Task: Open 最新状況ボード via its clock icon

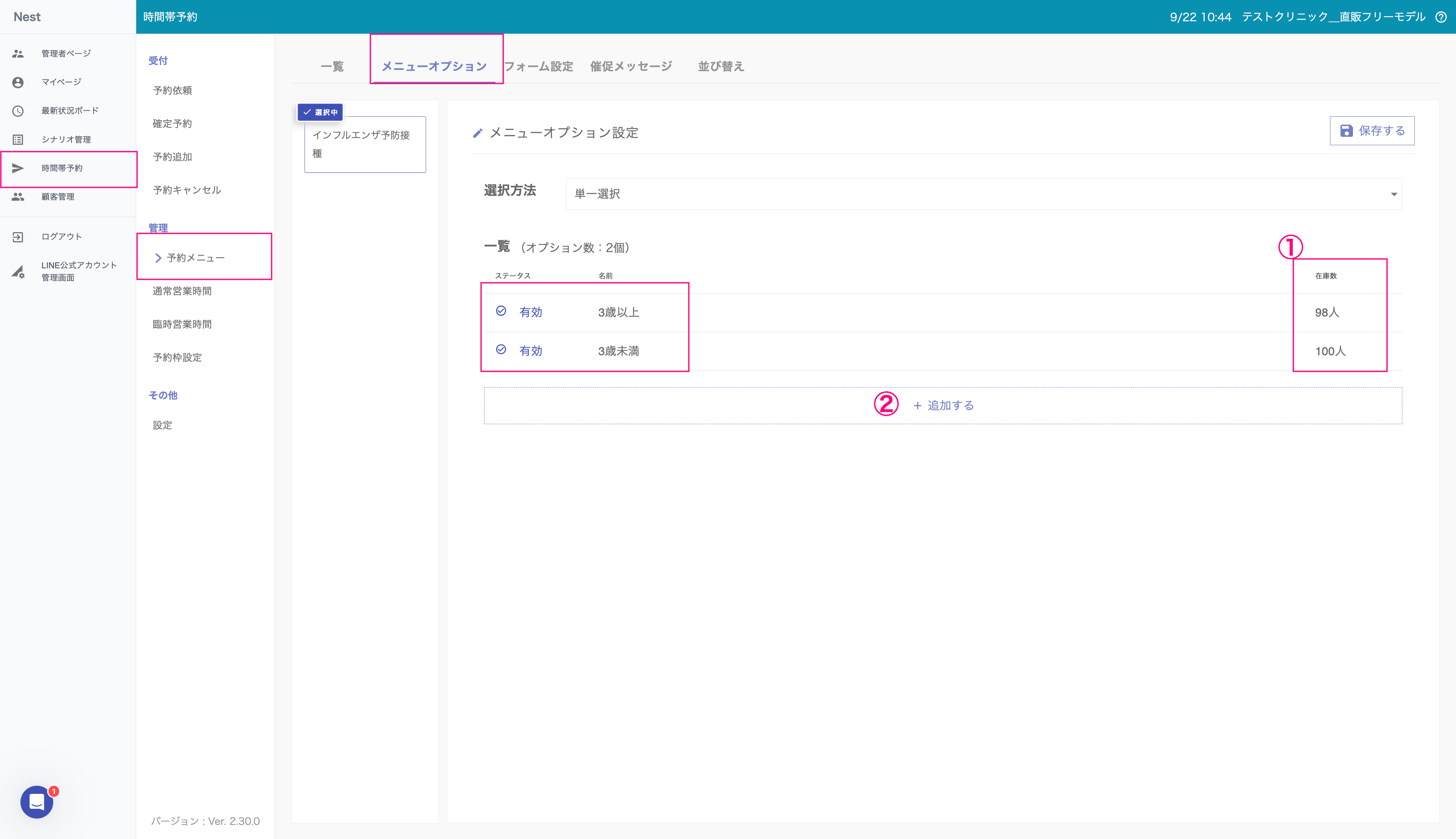Action: point(18,111)
